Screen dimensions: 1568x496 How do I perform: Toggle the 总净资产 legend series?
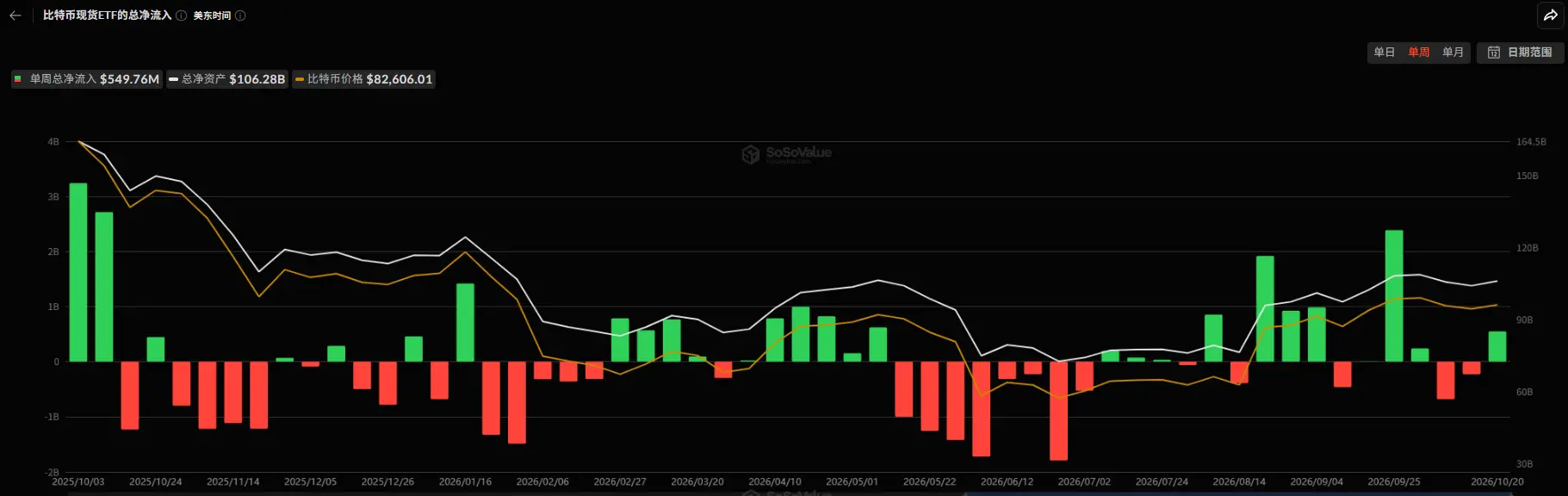click(x=227, y=79)
